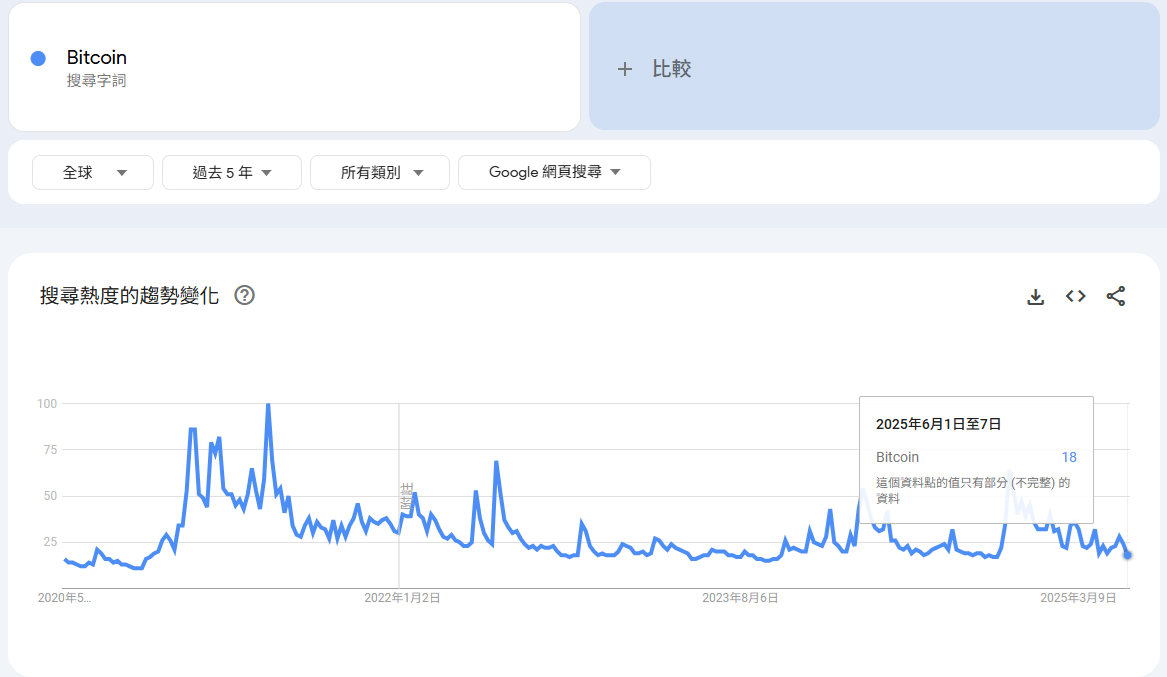The width and height of the screenshot is (1167, 677).
Task: Share the trend chart
Action: (x=1116, y=296)
